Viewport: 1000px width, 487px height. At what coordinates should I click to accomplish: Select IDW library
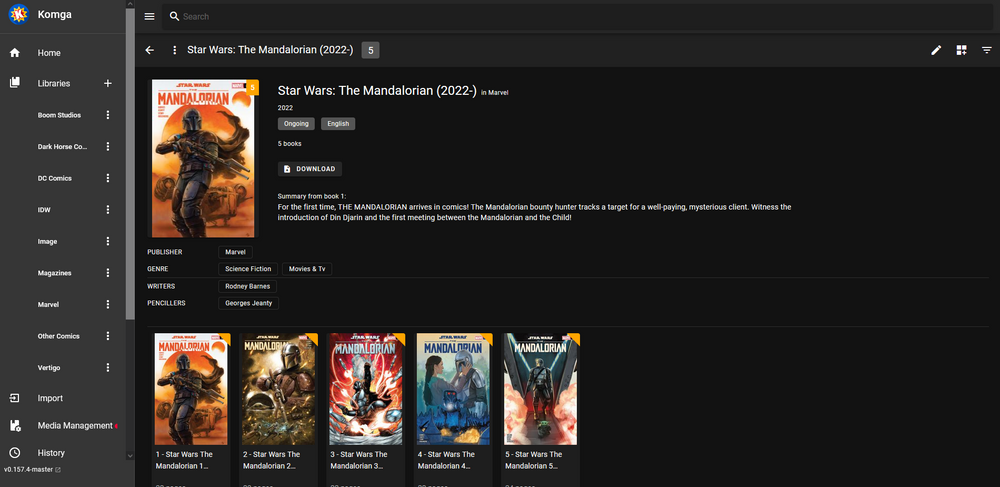[x=44, y=209]
